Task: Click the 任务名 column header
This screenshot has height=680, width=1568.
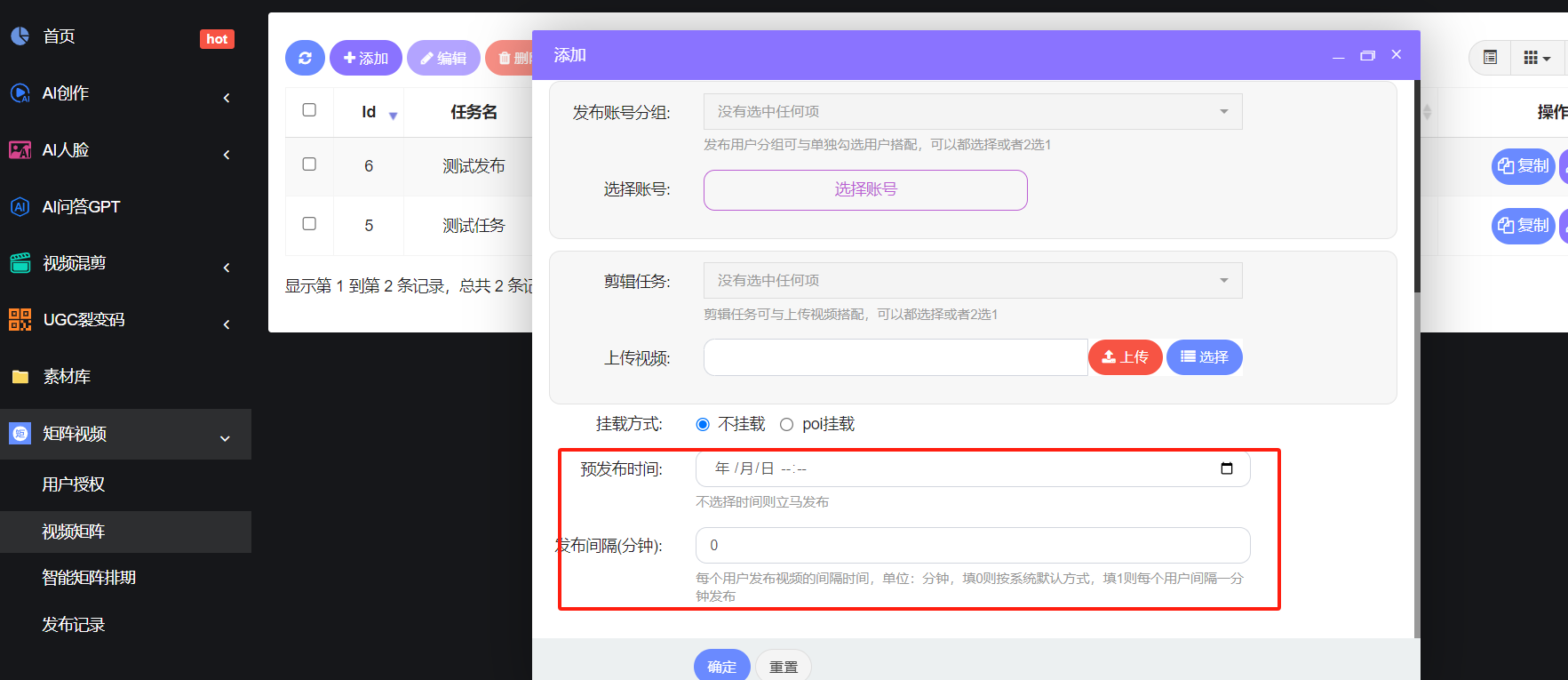Action: coord(474,112)
